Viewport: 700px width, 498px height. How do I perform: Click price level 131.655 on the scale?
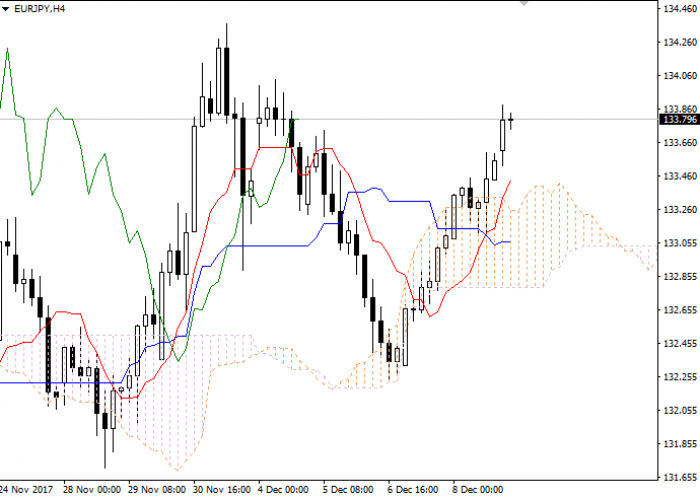[x=680, y=477]
